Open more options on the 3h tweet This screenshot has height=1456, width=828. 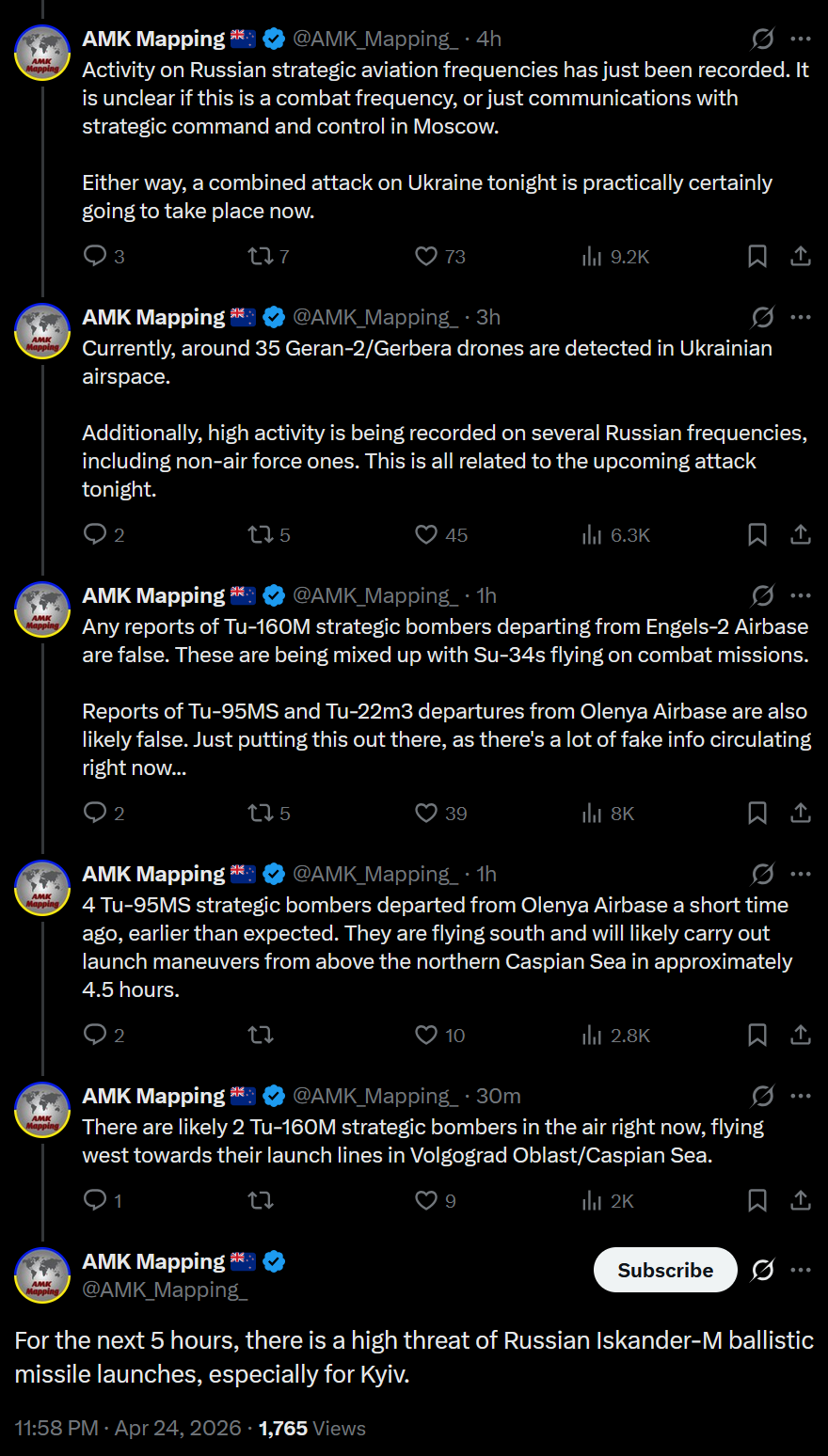point(801,317)
